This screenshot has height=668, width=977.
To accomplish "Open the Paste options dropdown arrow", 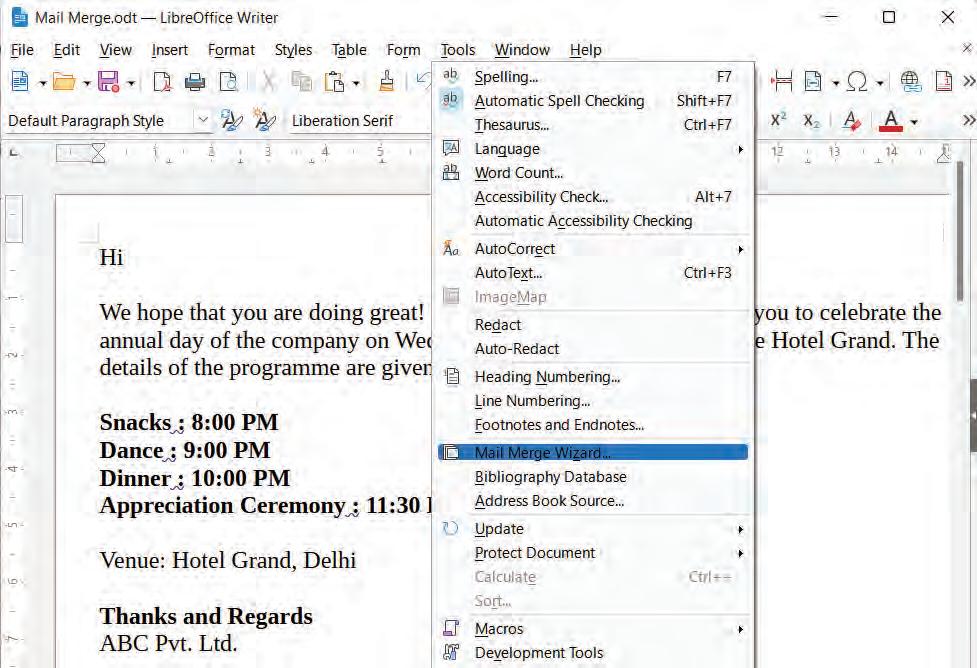I will coord(356,83).
